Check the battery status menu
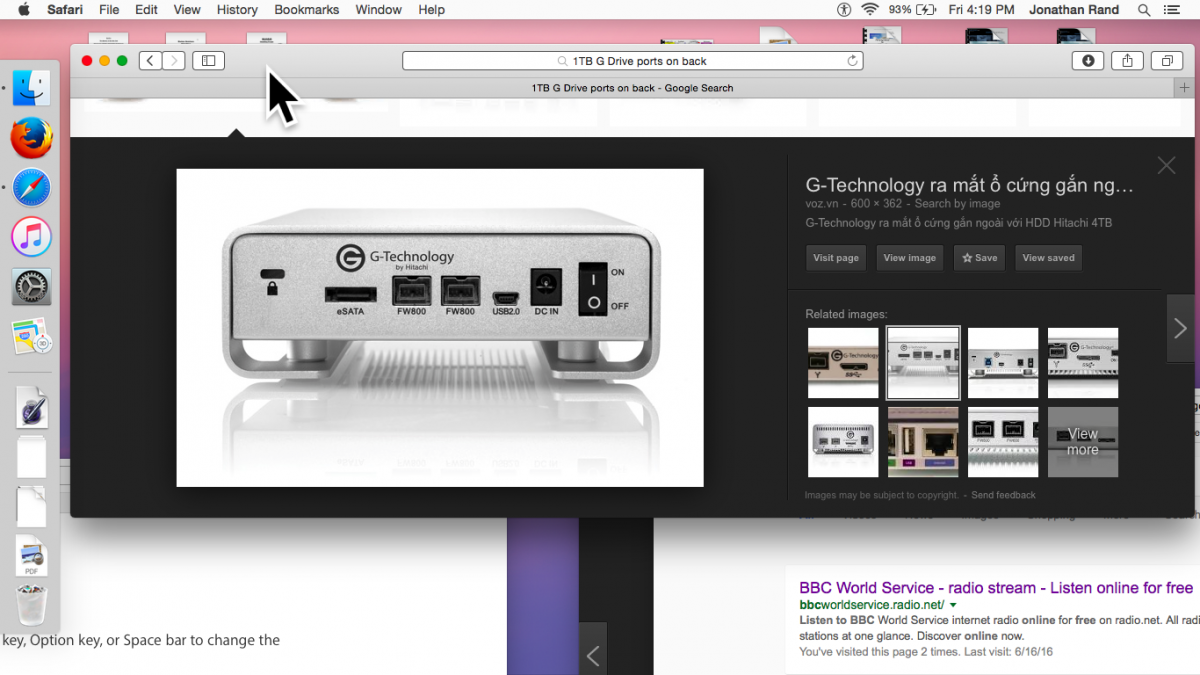Screen dimensions: 1200x675 [912, 9]
